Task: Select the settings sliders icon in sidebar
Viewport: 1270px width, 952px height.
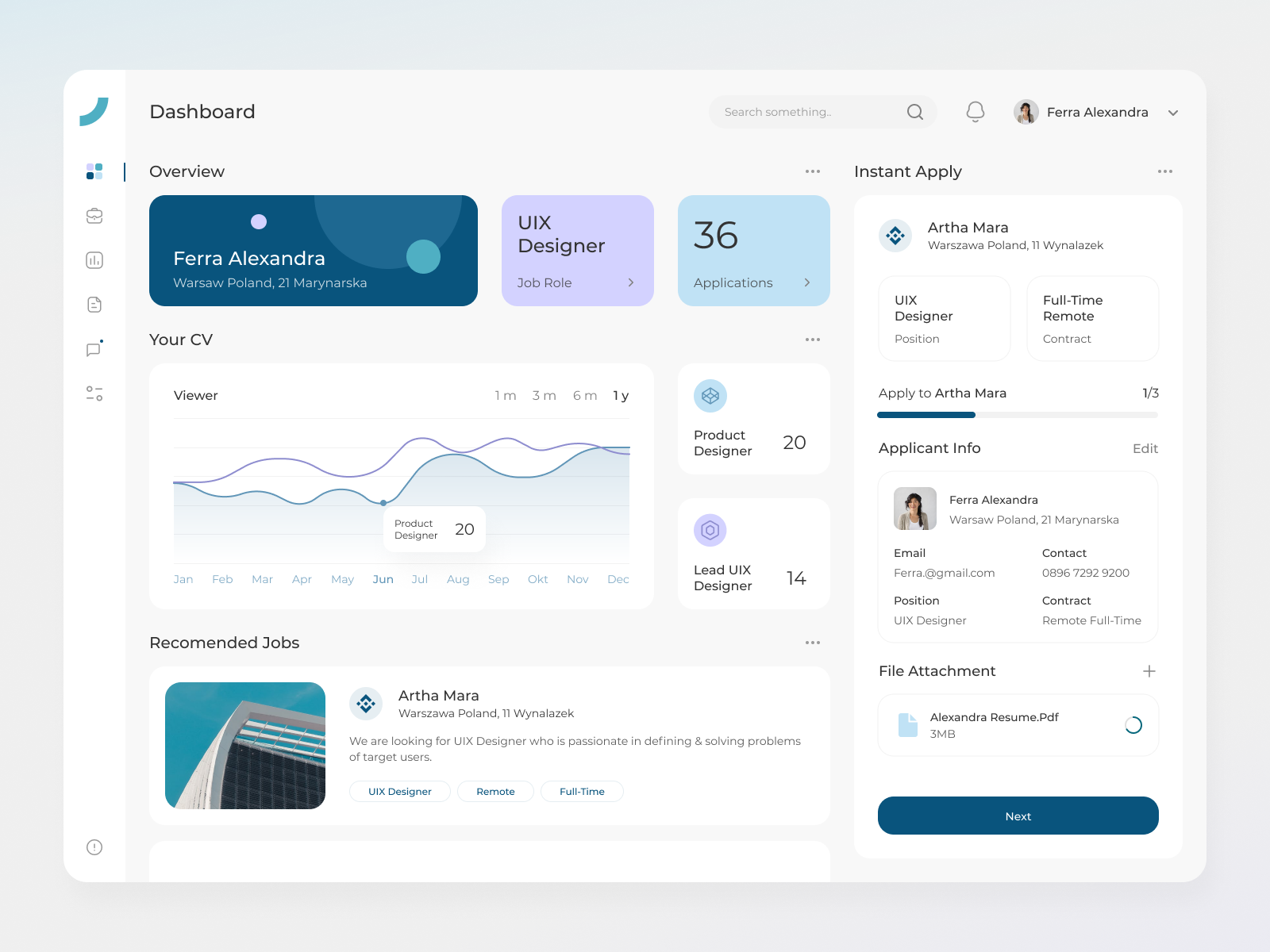Action: pos(94,393)
